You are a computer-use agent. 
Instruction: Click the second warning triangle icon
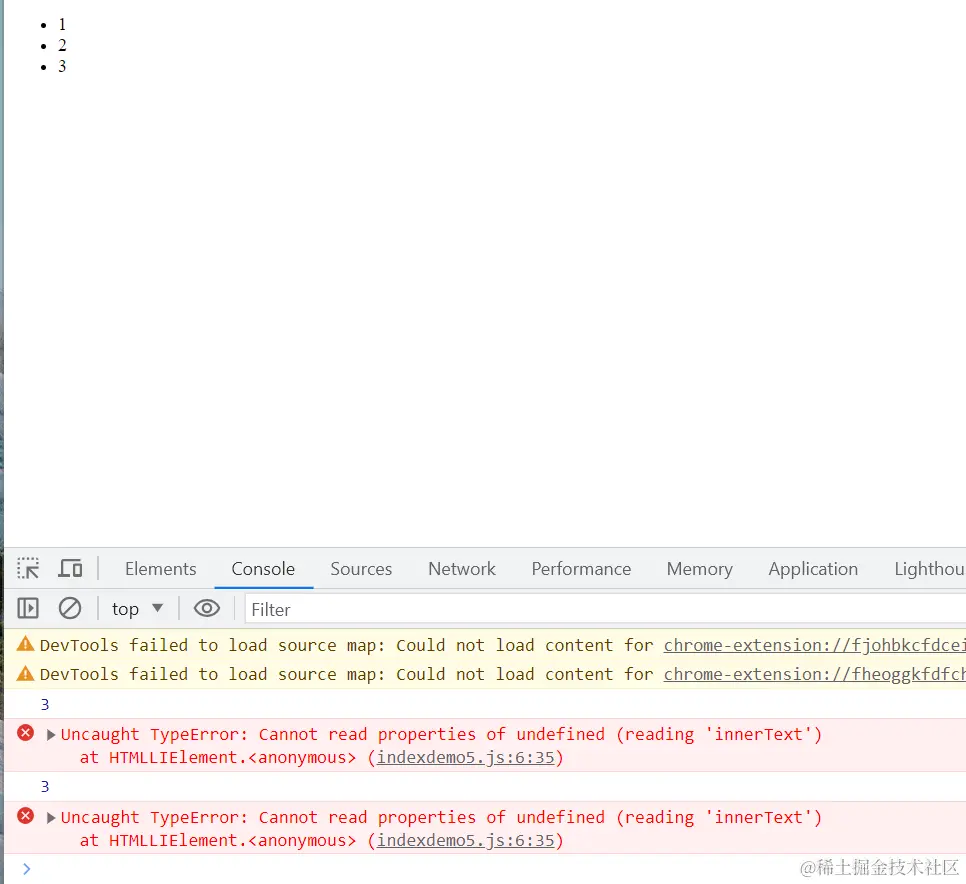click(x=25, y=673)
